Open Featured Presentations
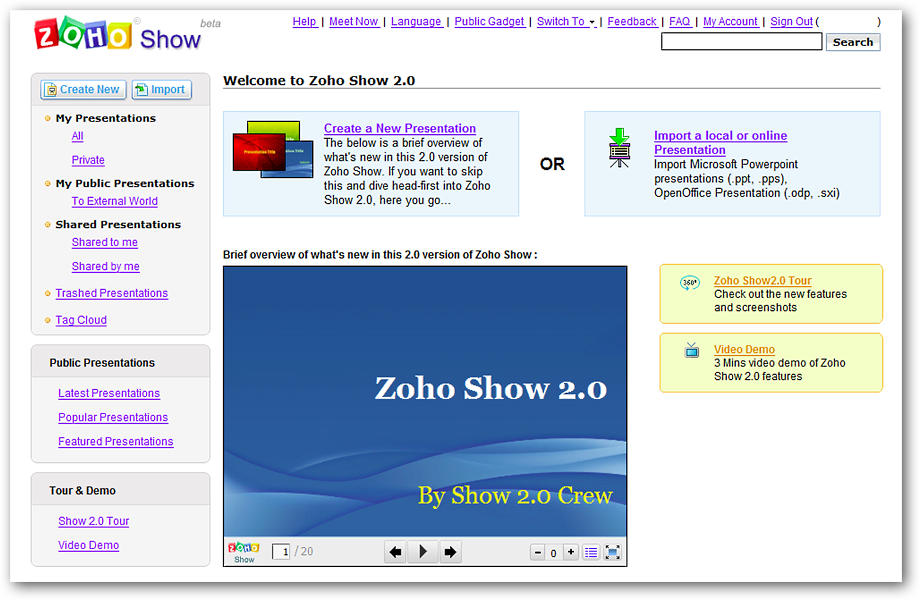The width and height of the screenshot is (920, 600). (x=116, y=442)
